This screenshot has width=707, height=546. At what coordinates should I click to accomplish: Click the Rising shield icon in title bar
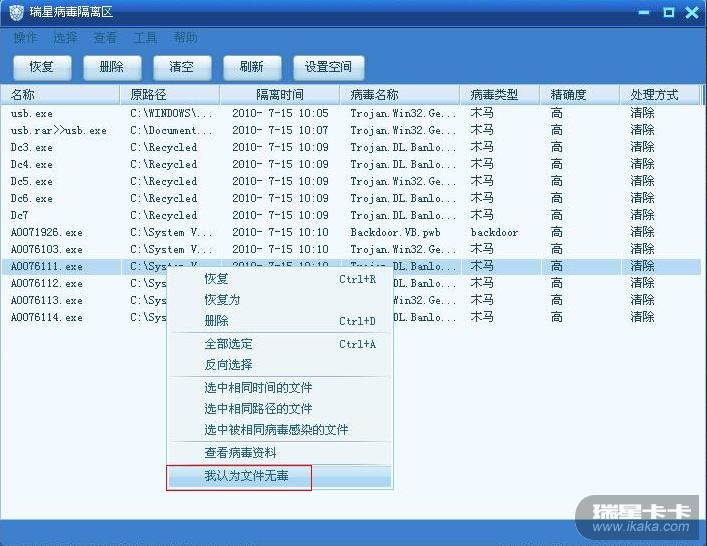pos(16,12)
